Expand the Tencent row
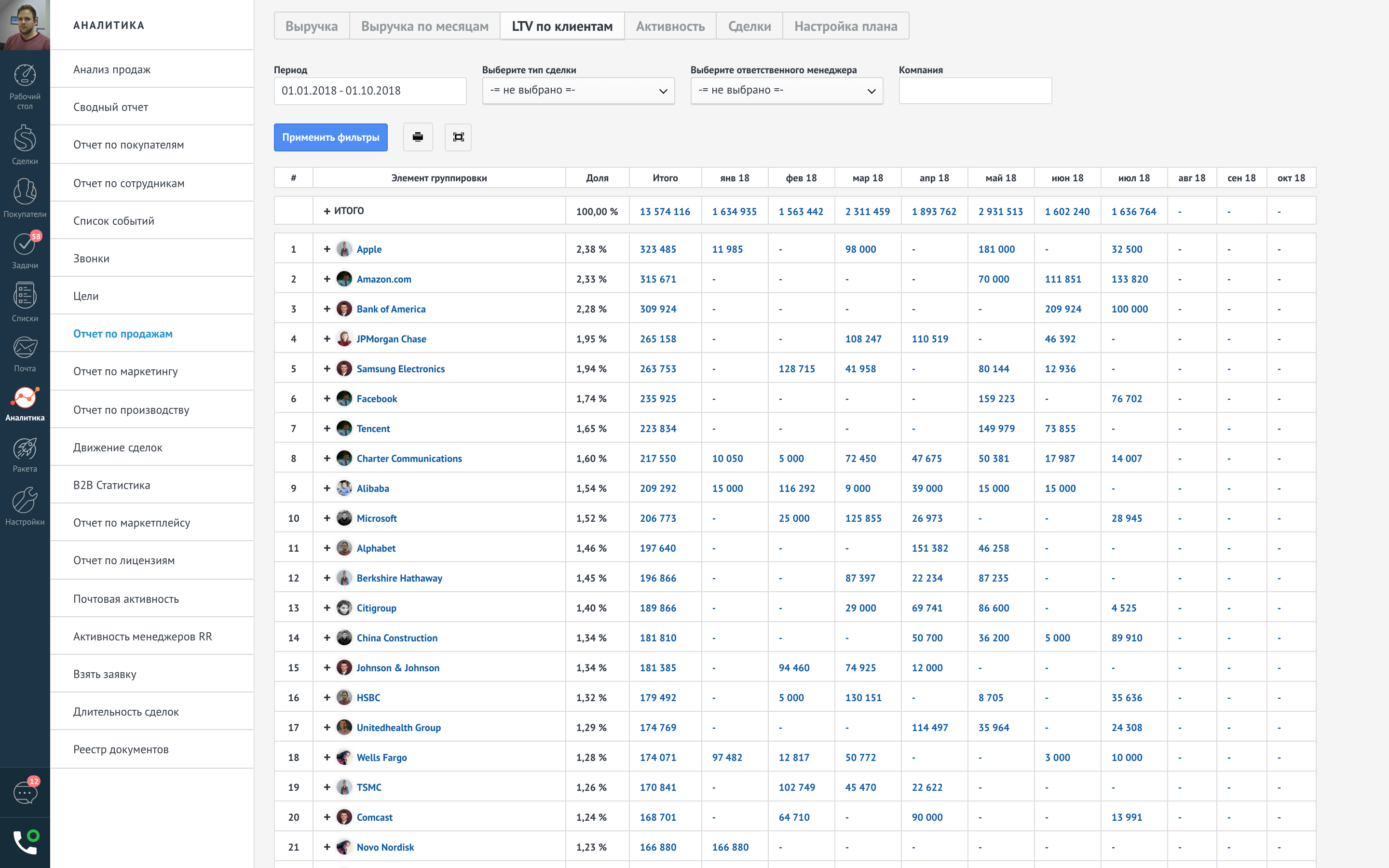The width and height of the screenshot is (1389, 868). [327, 428]
